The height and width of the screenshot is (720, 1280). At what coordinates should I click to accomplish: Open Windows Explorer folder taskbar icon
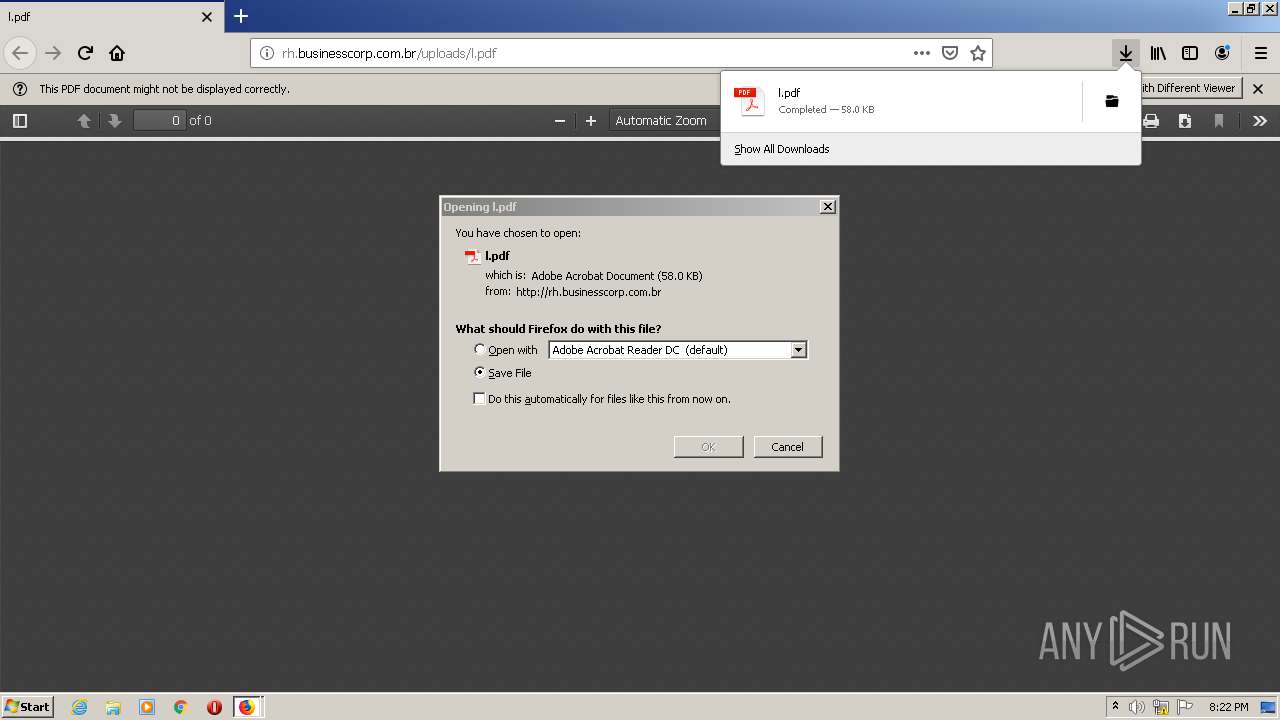(113, 707)
